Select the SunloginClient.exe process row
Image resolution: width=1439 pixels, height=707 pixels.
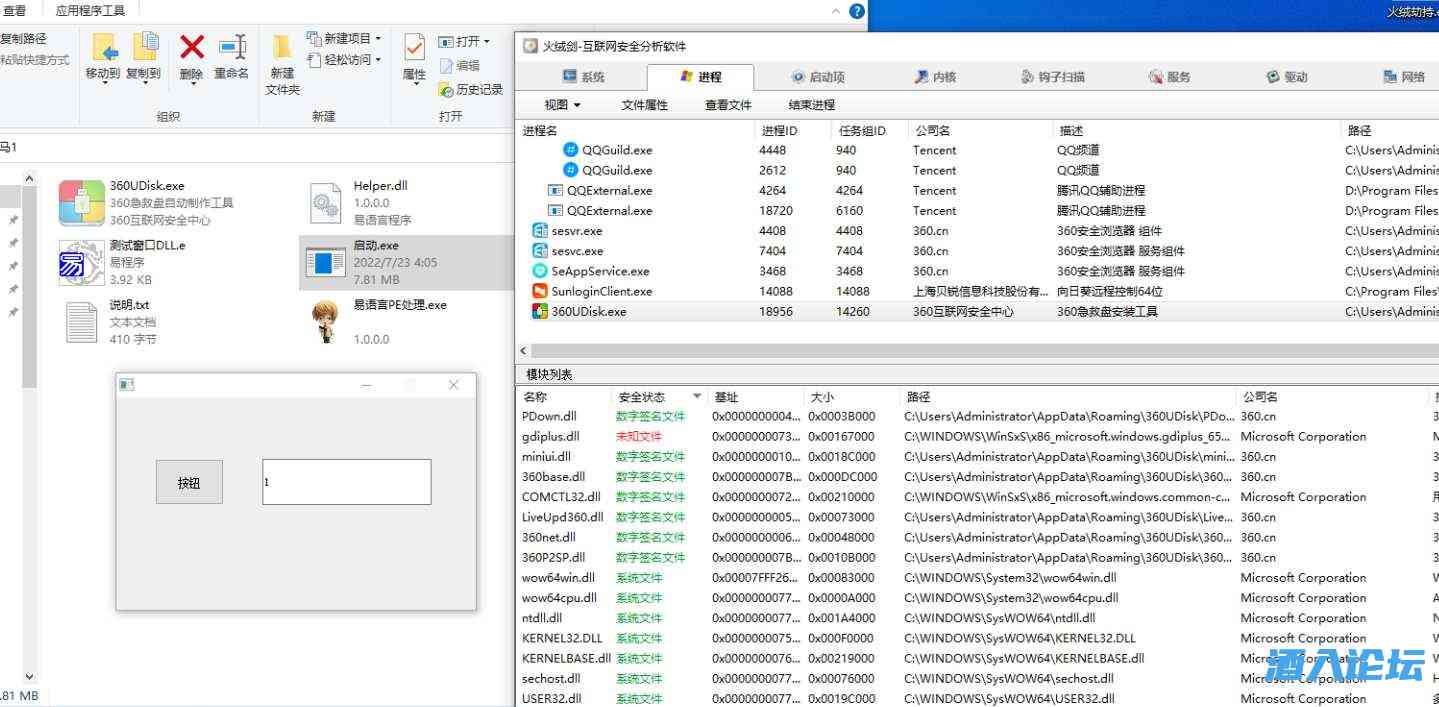point(601,292)
